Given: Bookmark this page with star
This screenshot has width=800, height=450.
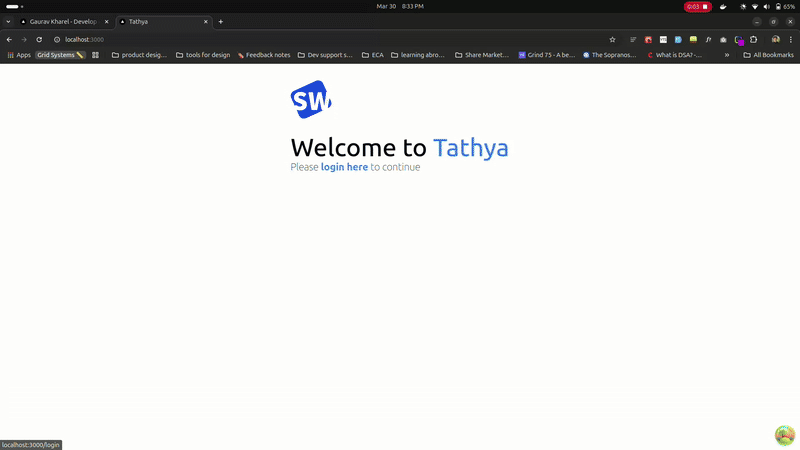Looking at the screenshot, I should pos(612,39).
